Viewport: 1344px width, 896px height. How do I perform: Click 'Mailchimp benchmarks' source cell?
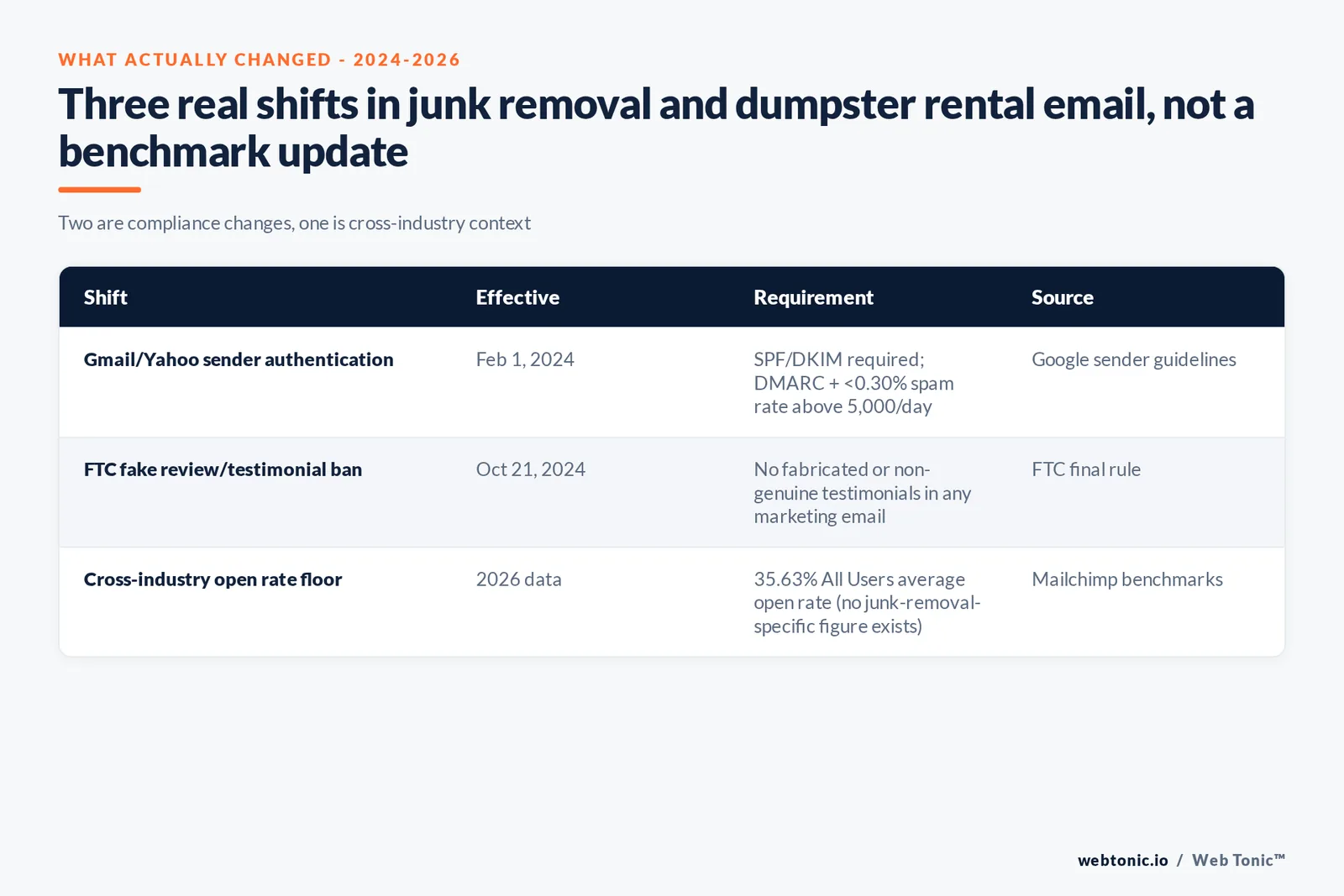[1127, 579]
